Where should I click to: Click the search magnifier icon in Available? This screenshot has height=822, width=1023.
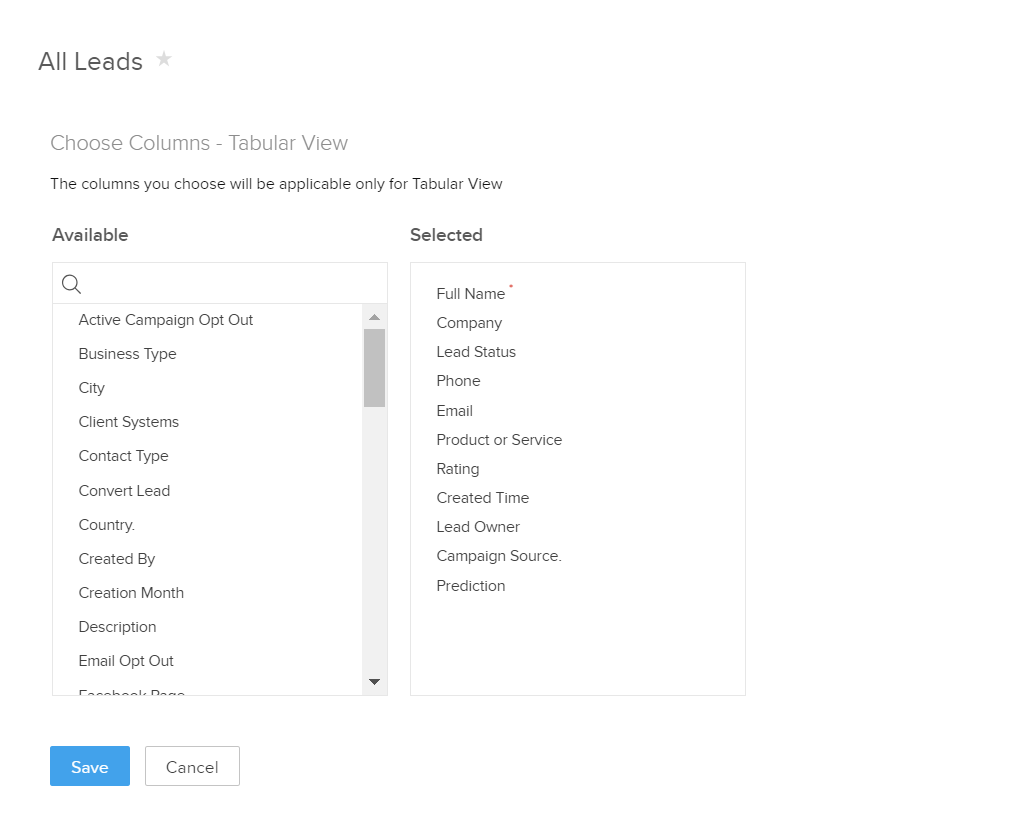(x=71, y=284)
